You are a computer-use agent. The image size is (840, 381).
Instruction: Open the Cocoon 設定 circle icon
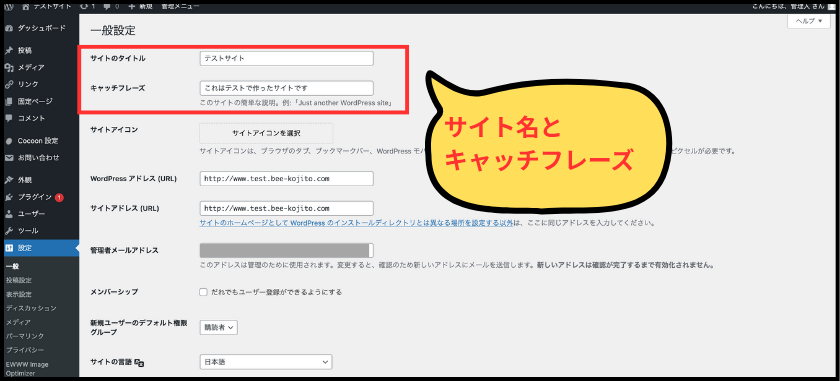coord(9,141)
